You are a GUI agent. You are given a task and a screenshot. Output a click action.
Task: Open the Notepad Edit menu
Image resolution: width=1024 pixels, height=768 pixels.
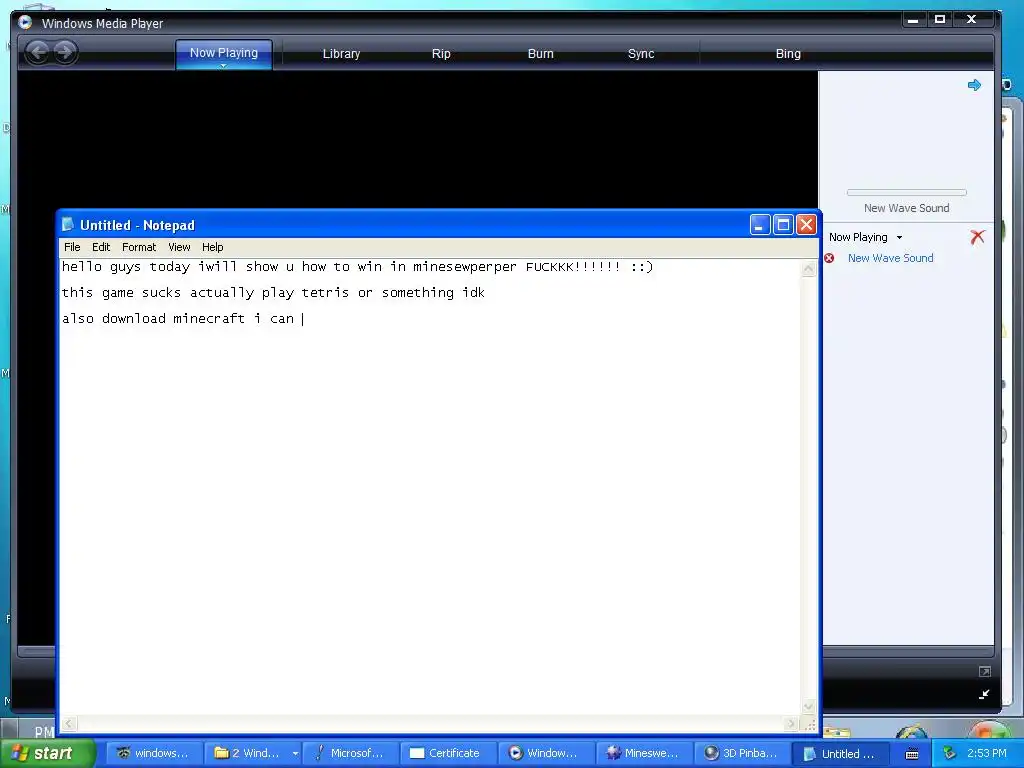[x=101, y=247]
